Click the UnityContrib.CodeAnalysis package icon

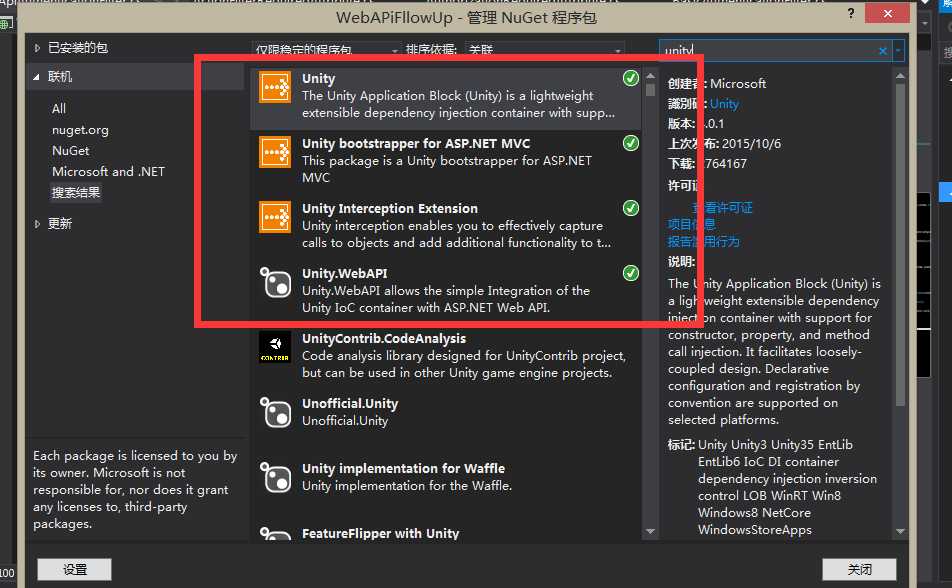[x=275, y=347]
